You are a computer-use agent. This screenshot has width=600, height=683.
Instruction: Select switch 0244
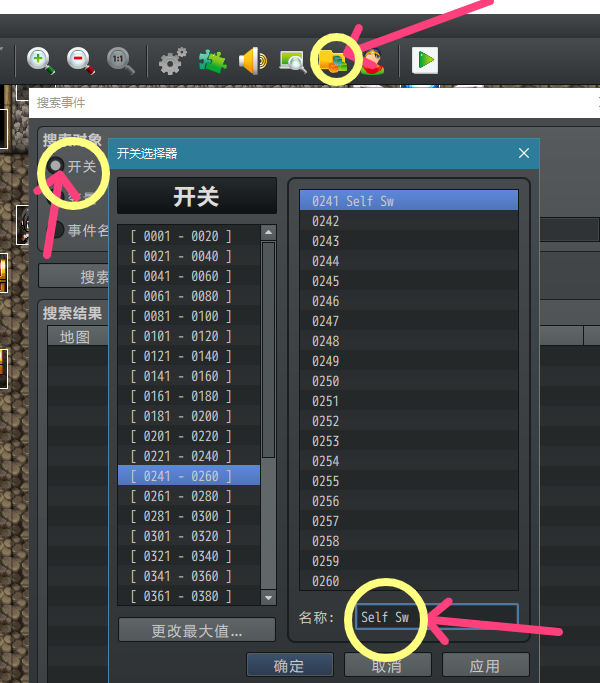pos(409,261)
